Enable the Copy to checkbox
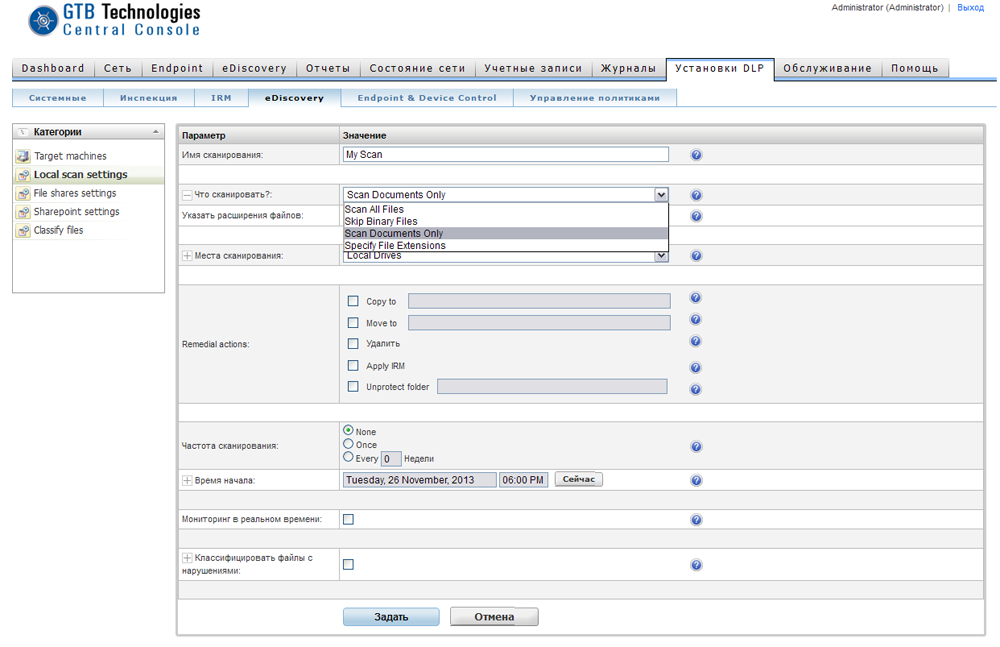1000x647 pixels. pyautogui.click(x=353, y=301)
